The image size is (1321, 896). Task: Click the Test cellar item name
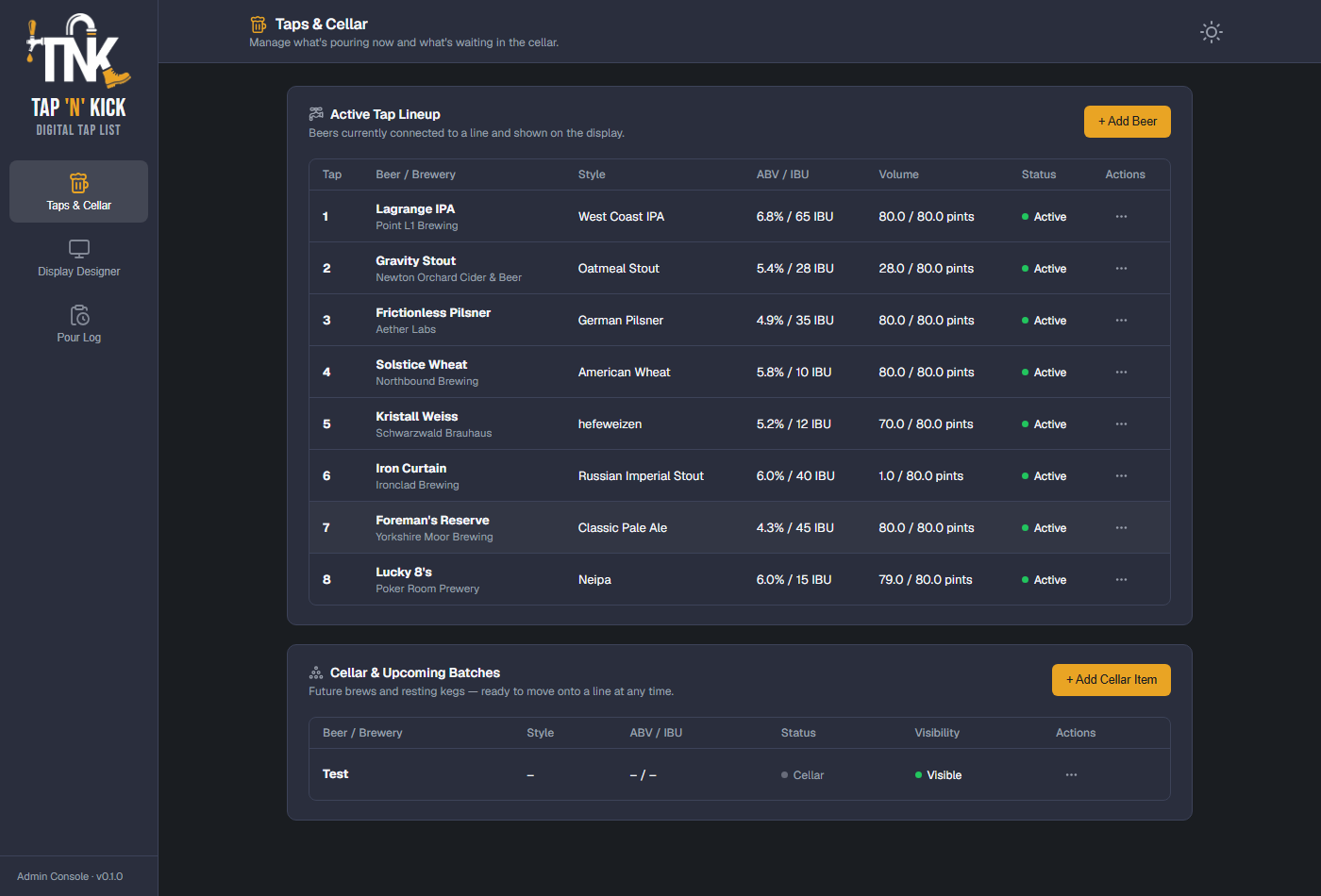click(335, 774)
